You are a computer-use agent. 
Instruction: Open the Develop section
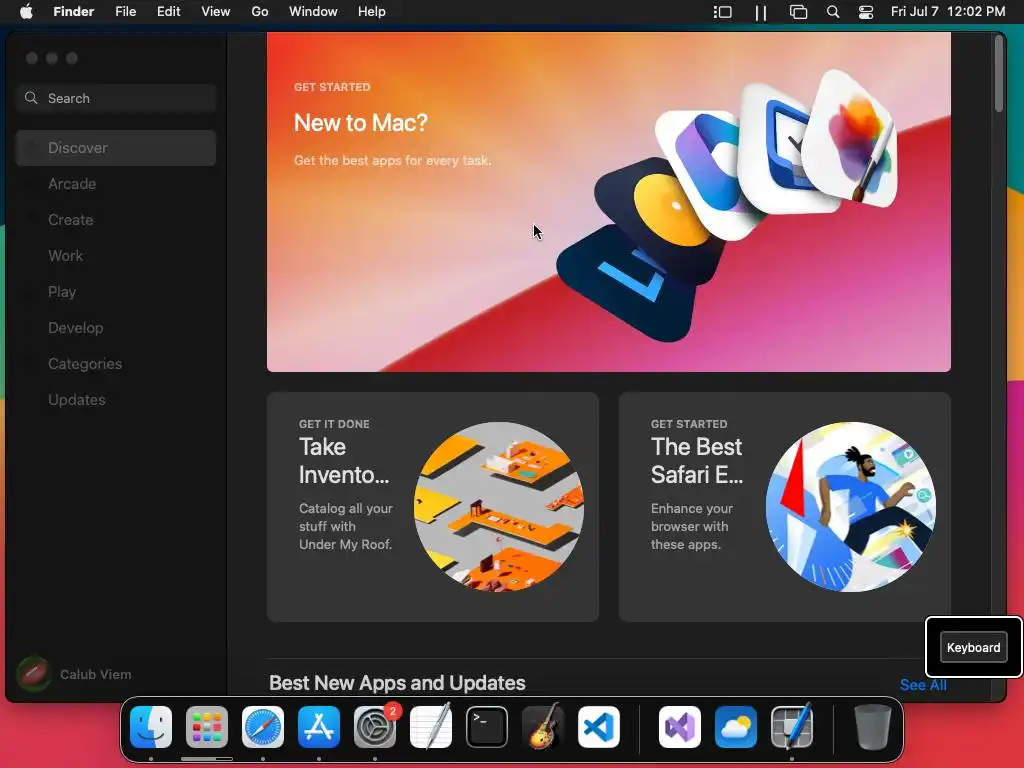pyautogui.click(x=116, y=327)
